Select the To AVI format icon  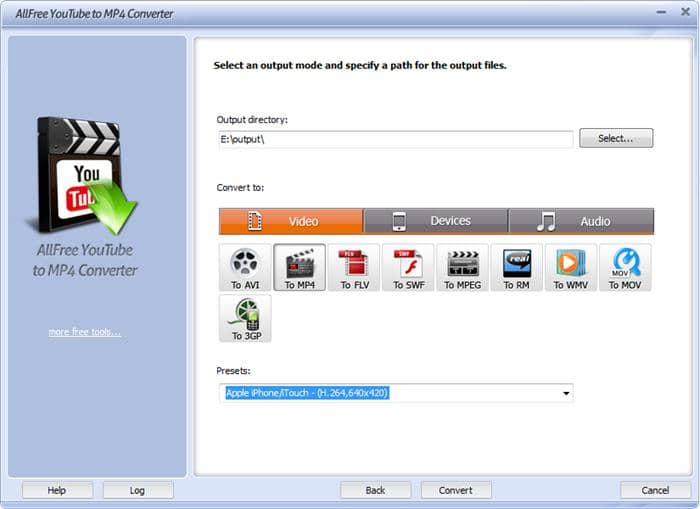click(x=244, y=267)
